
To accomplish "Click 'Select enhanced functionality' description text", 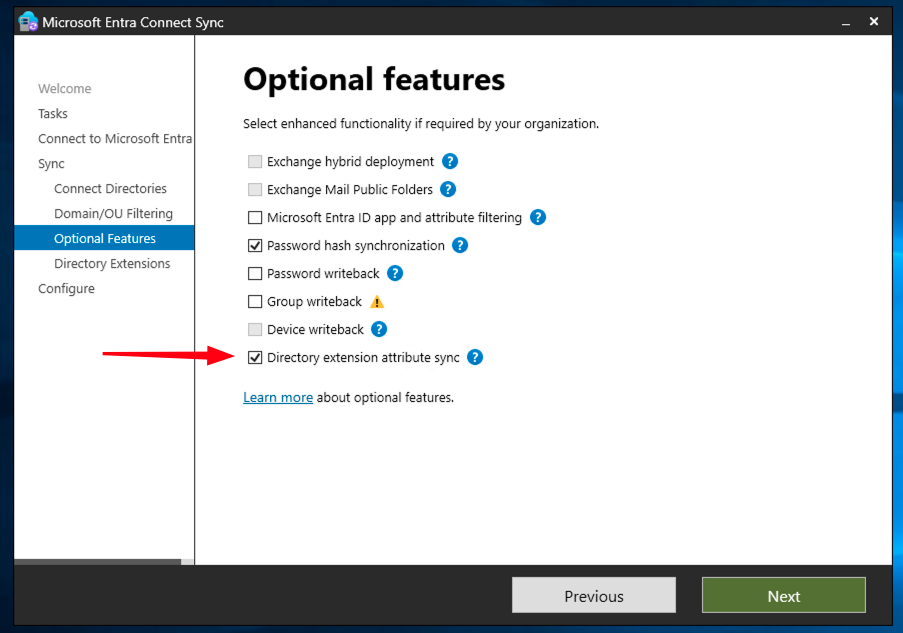I will [x=421, y=124].
